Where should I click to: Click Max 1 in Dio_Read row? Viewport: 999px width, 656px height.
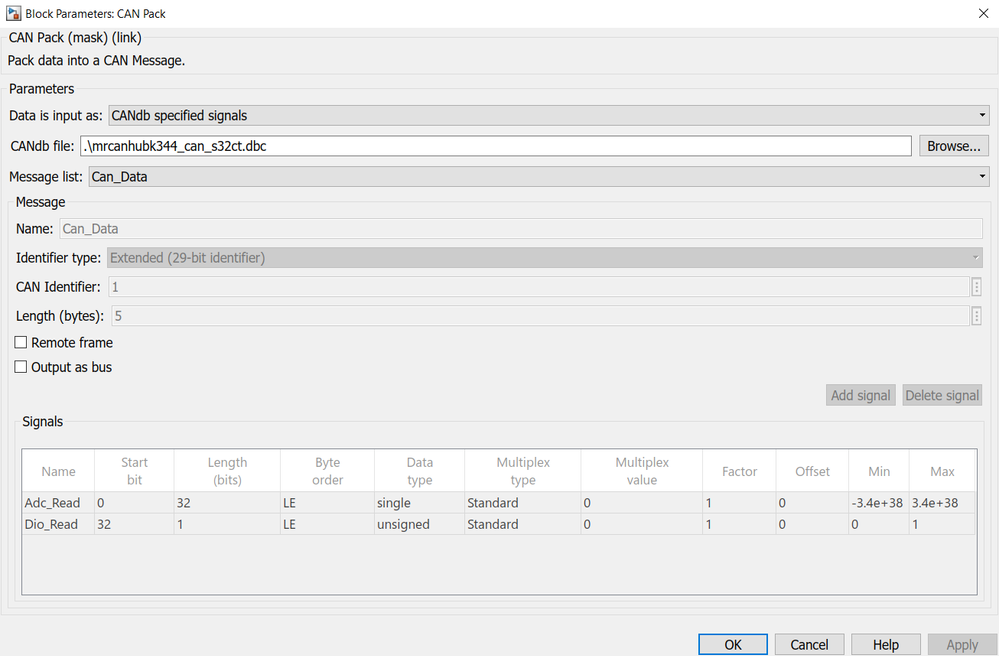942,524
